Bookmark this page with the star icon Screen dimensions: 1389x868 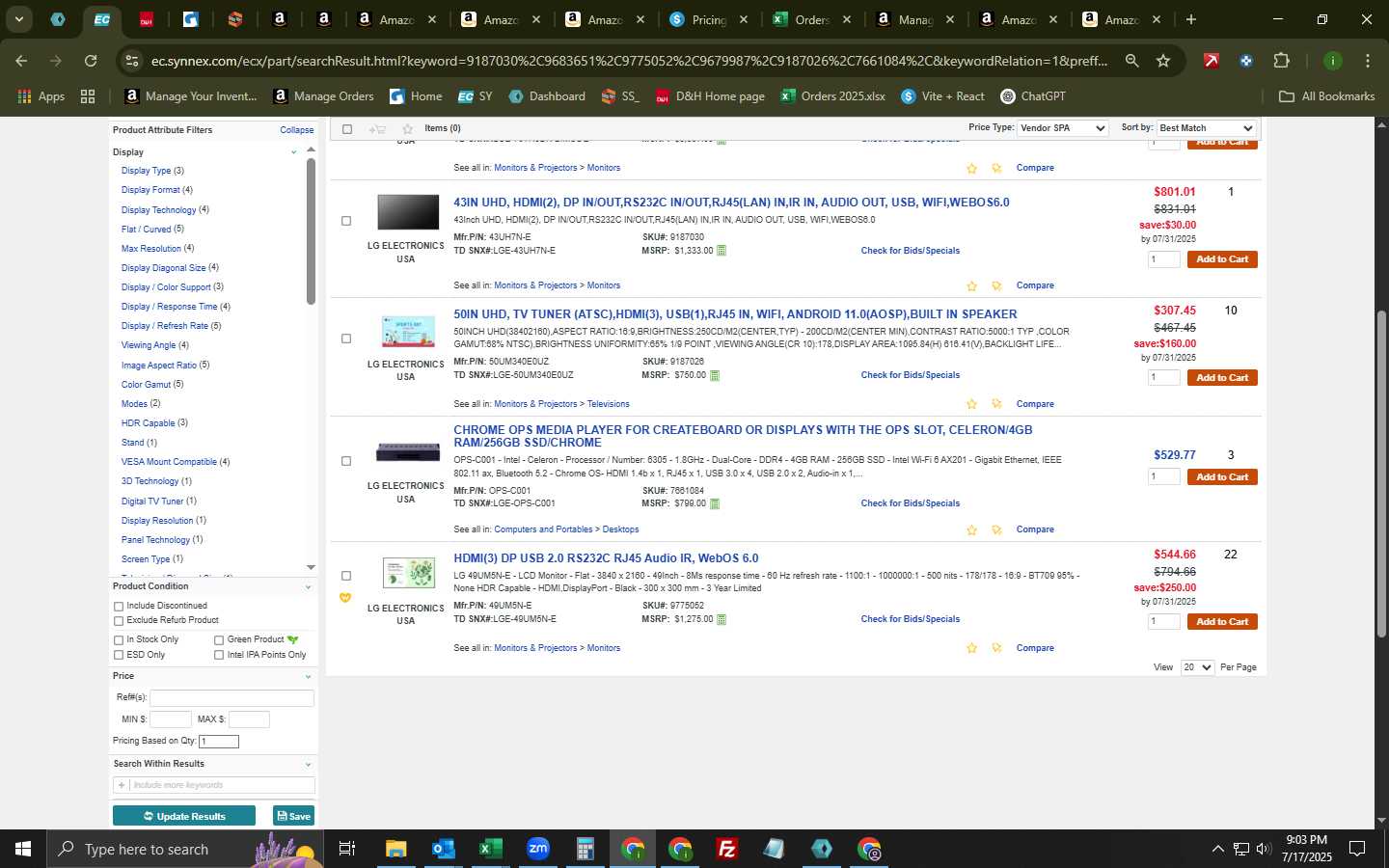(x=1163, y=61)
